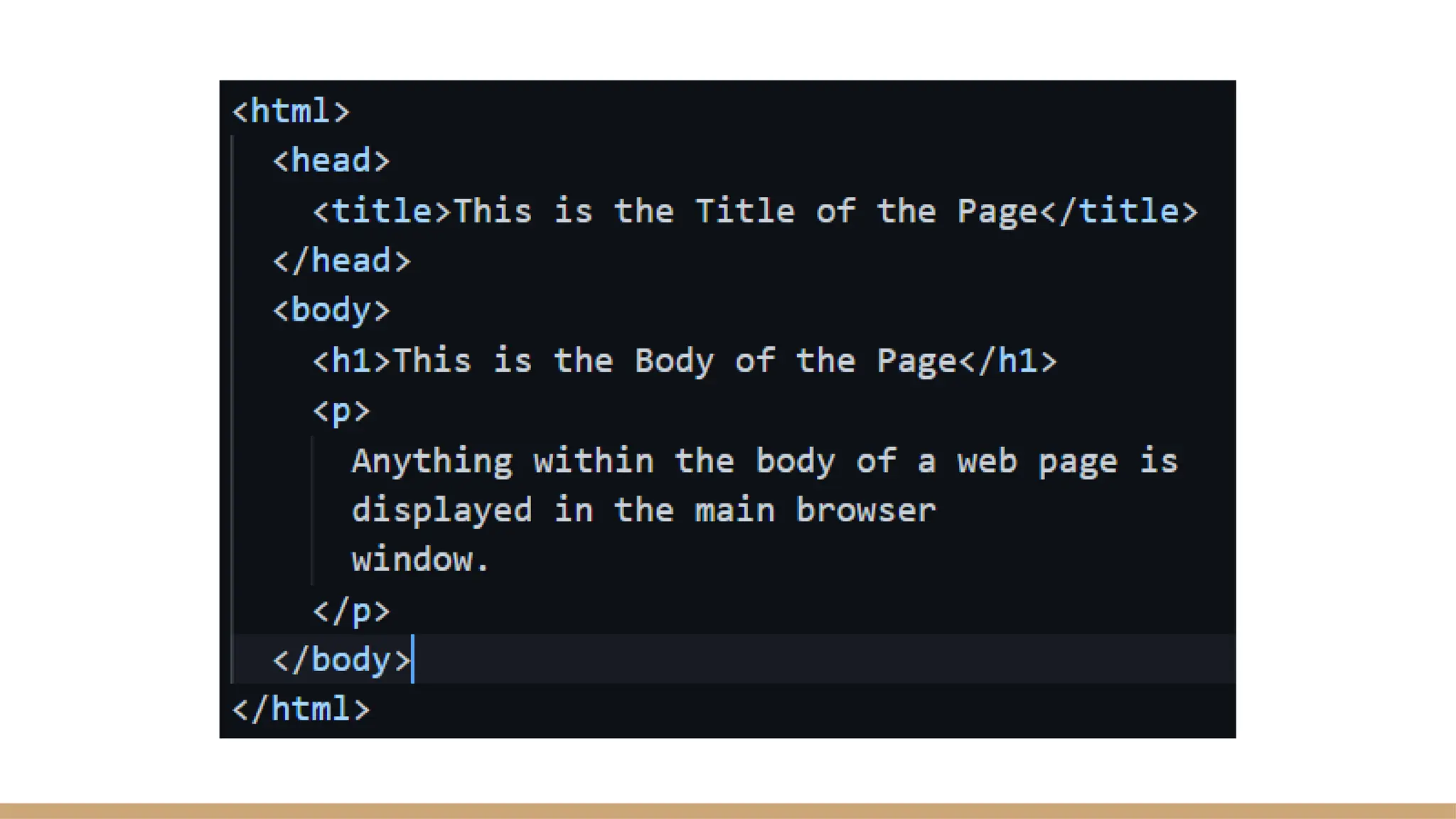The image size is (1456, 819).
Task: Click the opening <p> tag
Action: [341, 411]
